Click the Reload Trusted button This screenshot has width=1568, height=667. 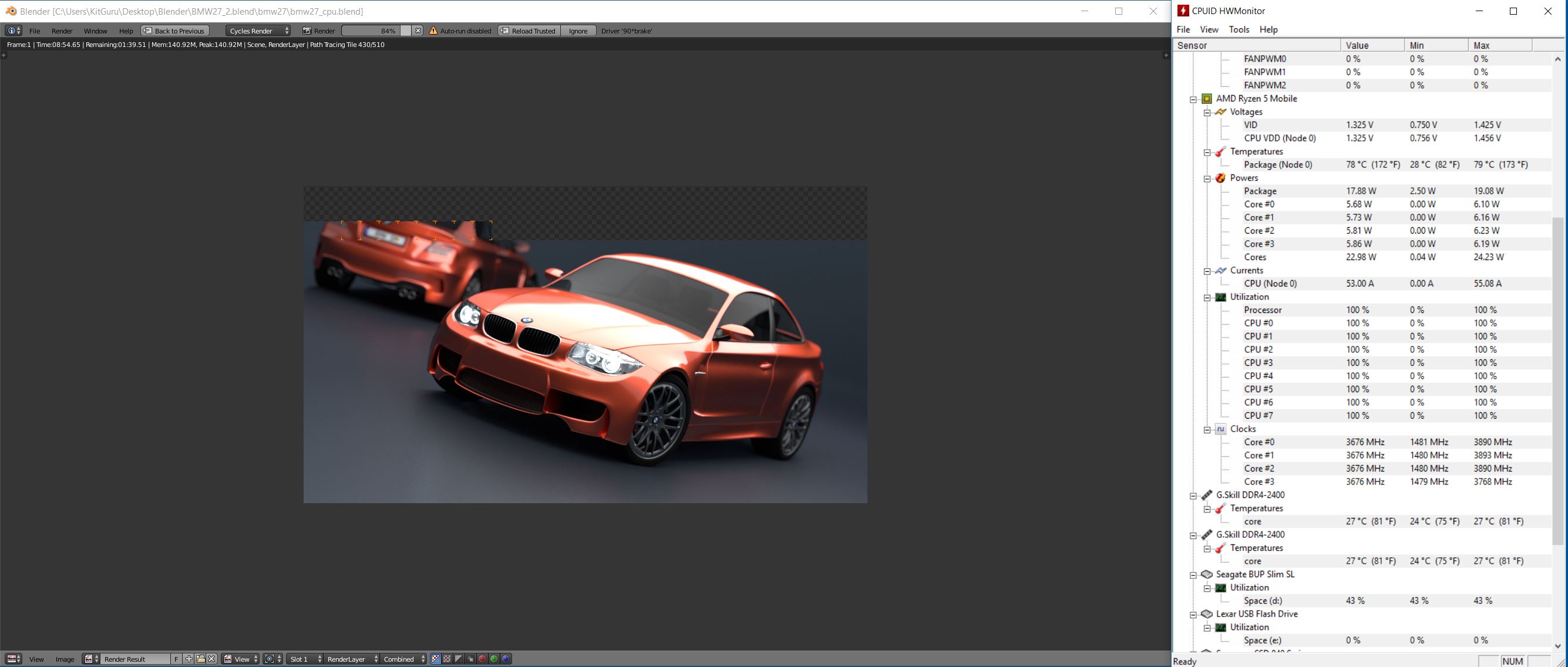click(x=528, y=31)
